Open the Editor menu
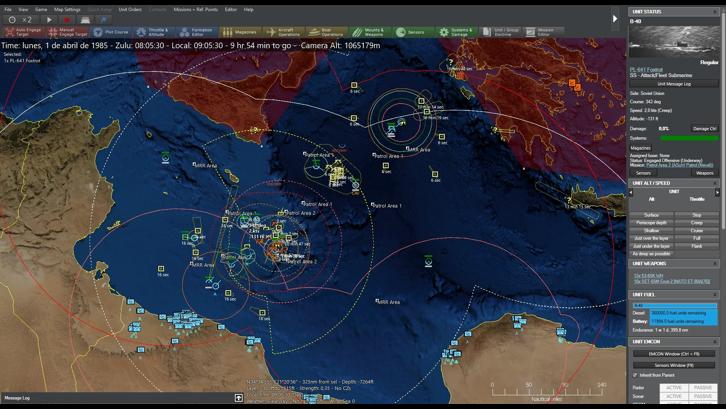Screen dimensions: 726x409 click(231, 9)
